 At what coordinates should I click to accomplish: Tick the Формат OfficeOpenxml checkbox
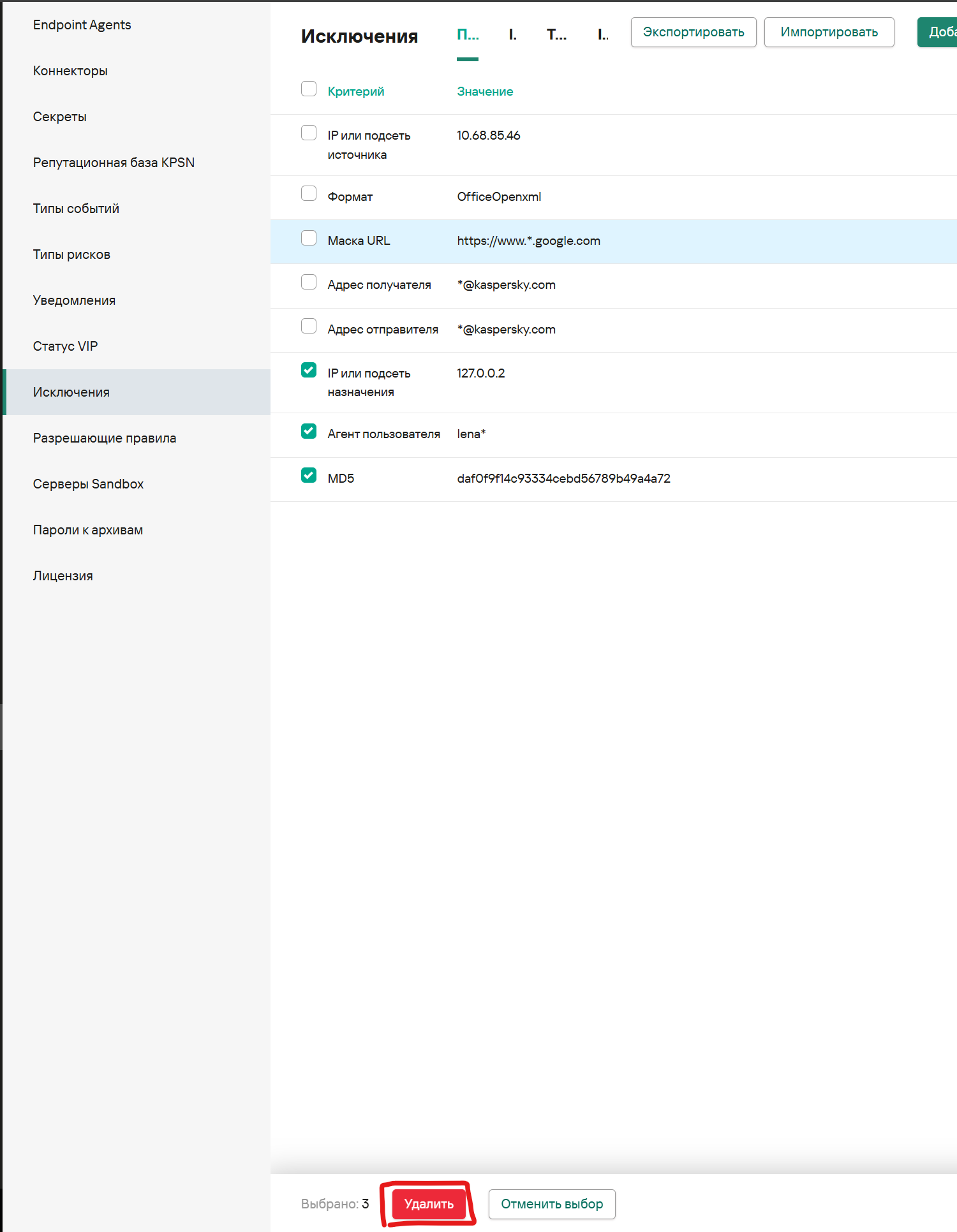pyautogui.click(x=309, y=194)
